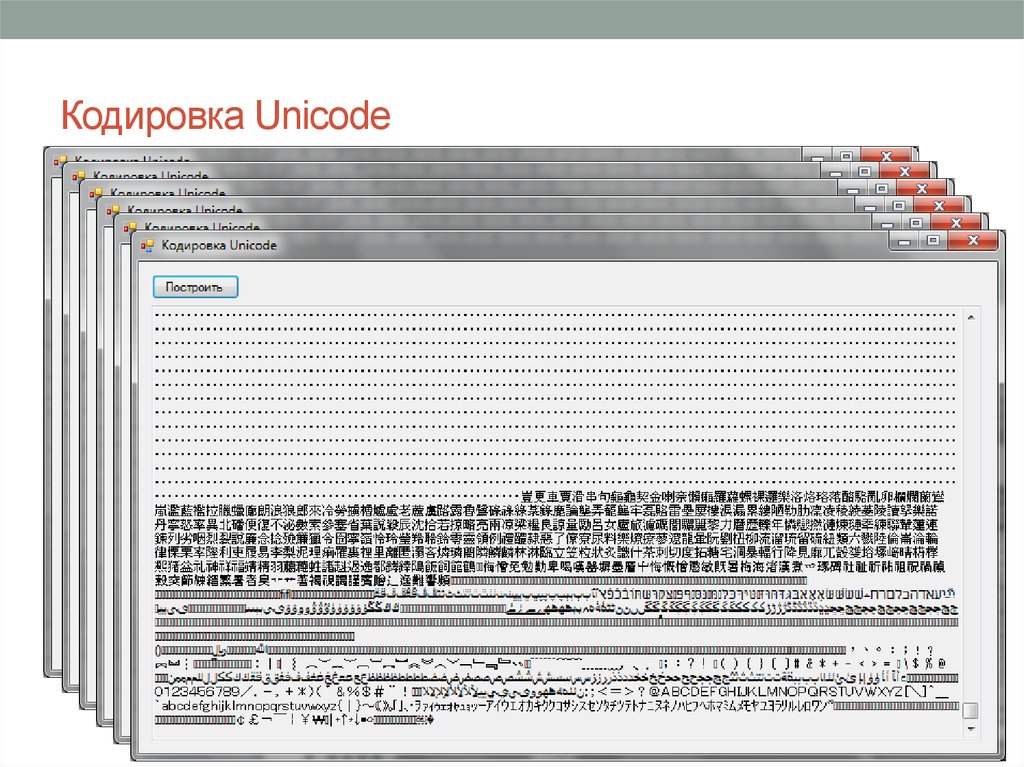Maximize the rearmost Кодировка Unicode window
The width and height of the screenshot is (1024, 767).
coord(846,157)
